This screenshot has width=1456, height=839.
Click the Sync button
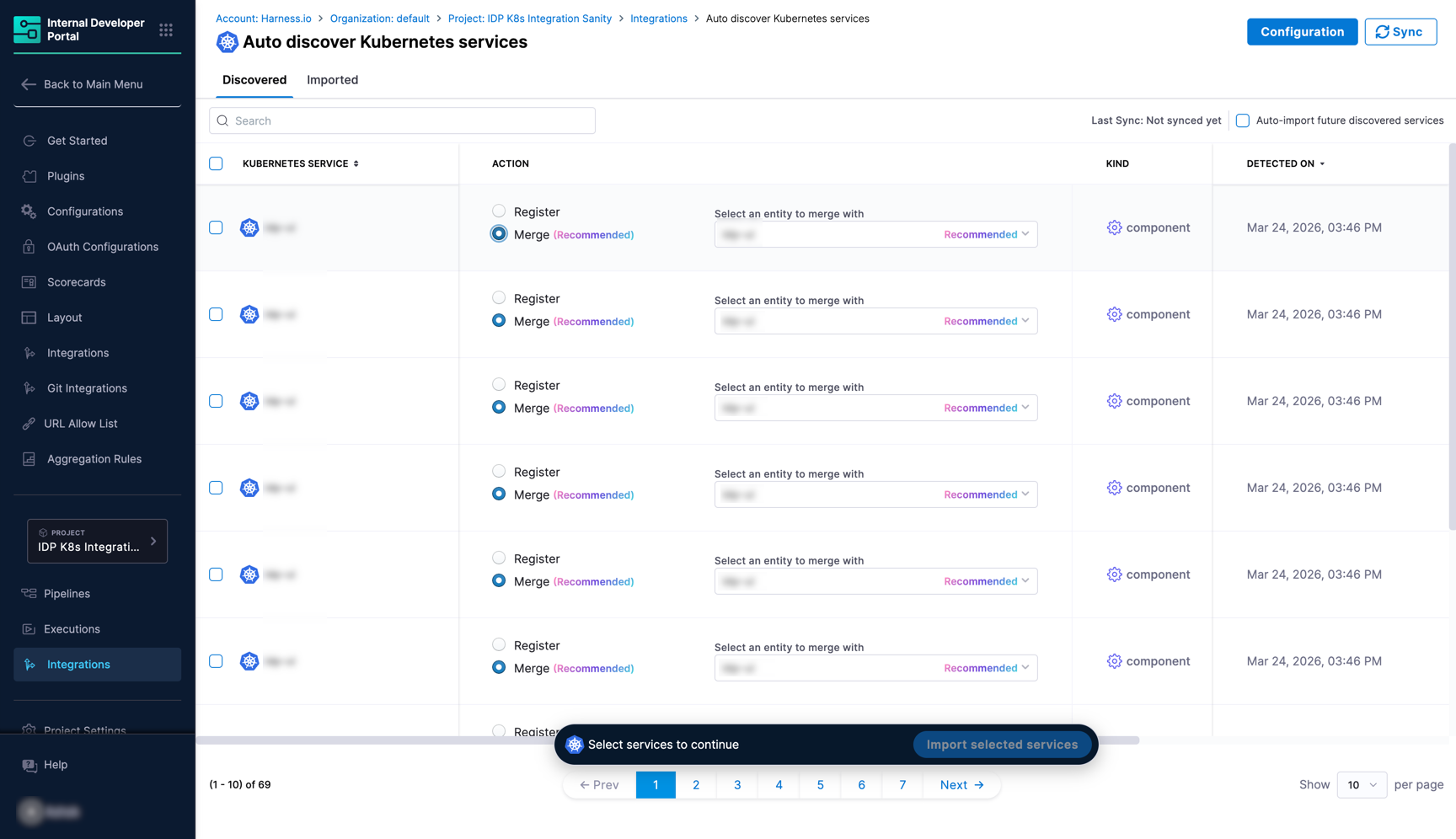click(1400, 31)
